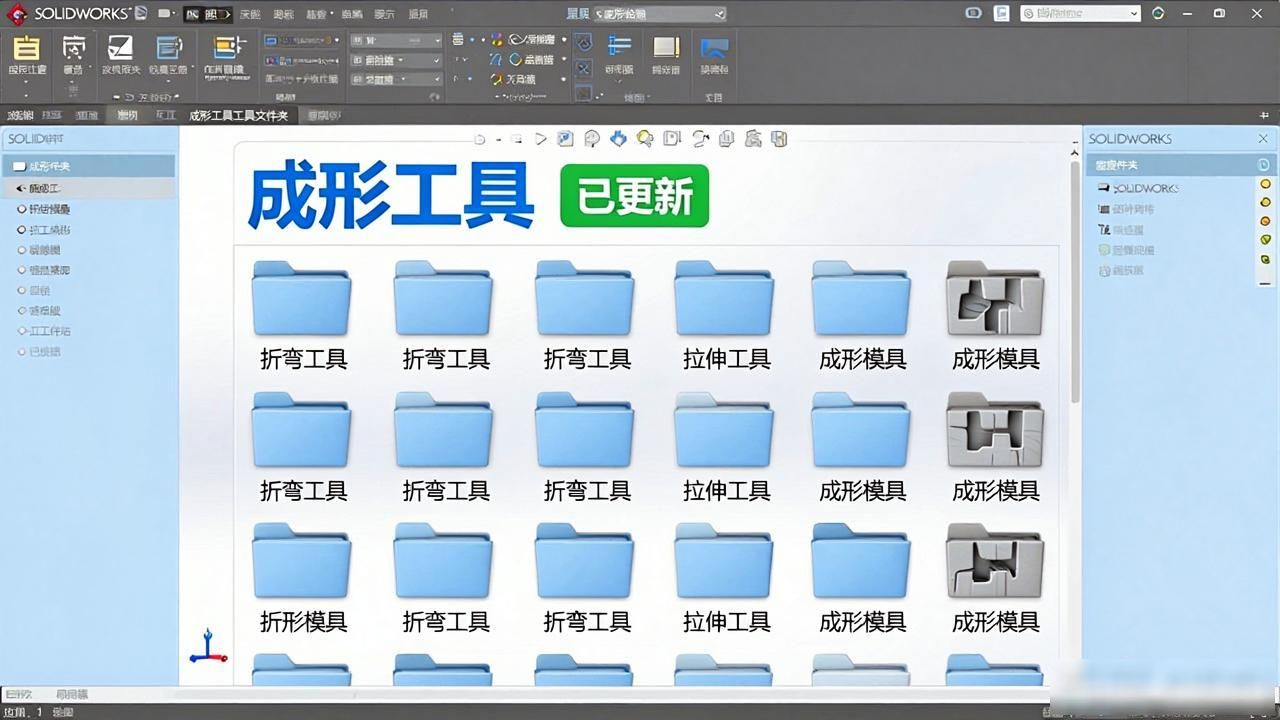Open the first menu after the dark title bar box

point(250,14)
